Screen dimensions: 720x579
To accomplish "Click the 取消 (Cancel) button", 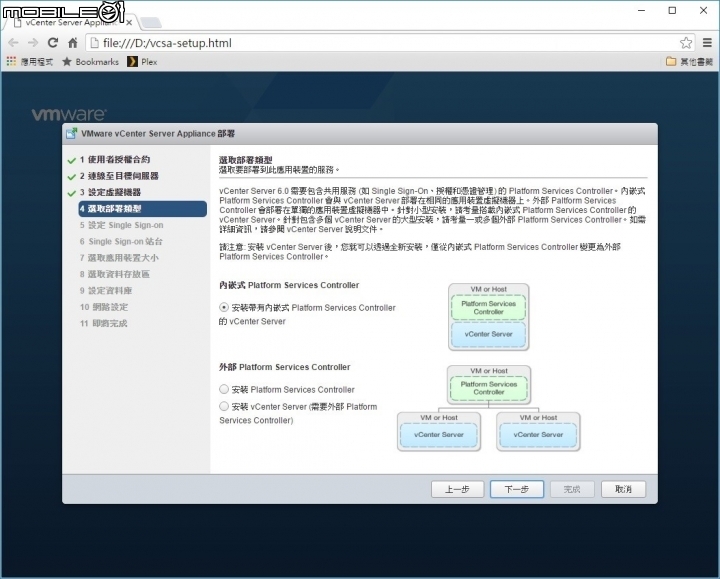I will tap(623, 489).
